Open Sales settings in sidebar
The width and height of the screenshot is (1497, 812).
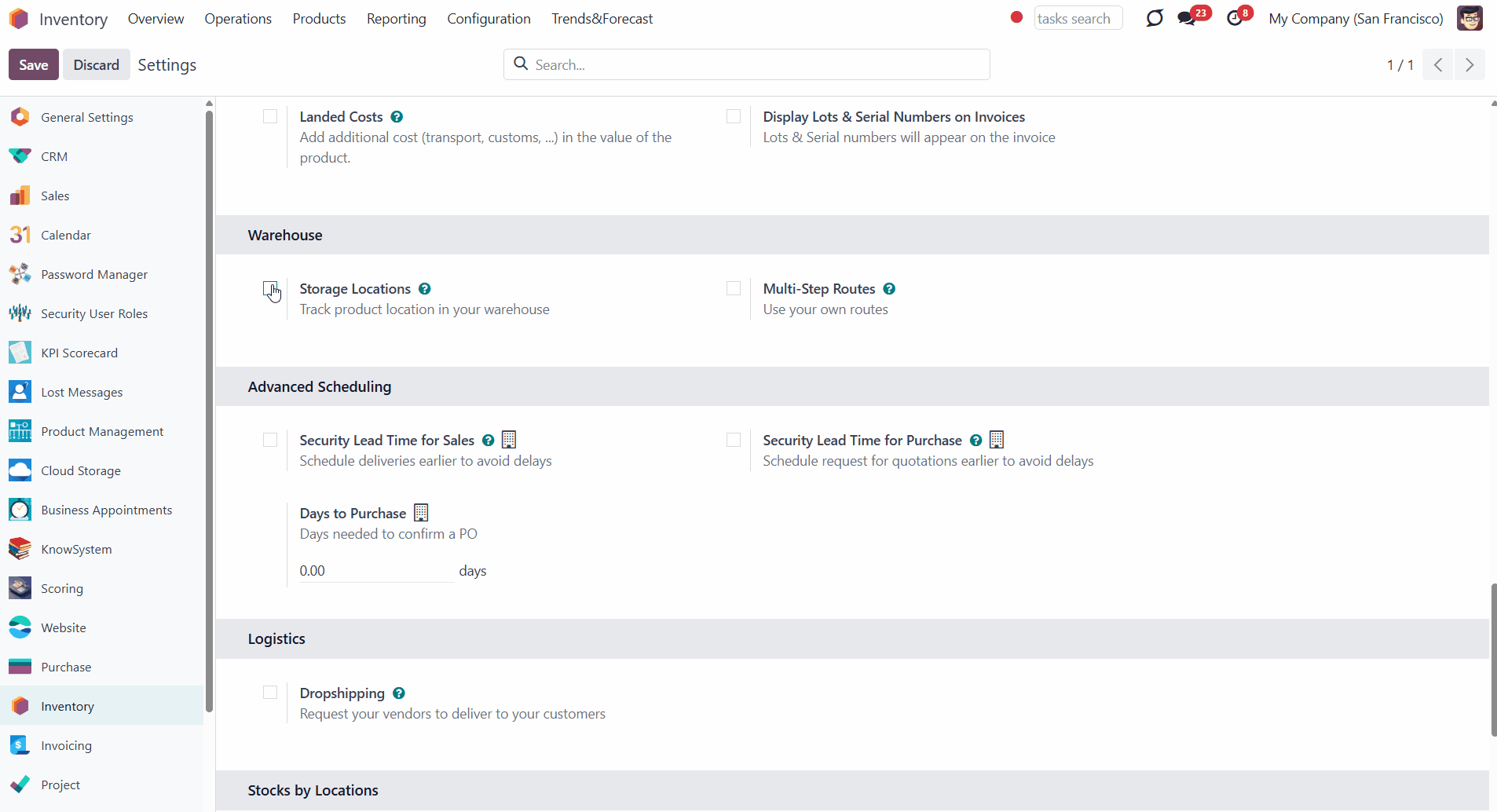pyautogui.click(x=102, y=196)
